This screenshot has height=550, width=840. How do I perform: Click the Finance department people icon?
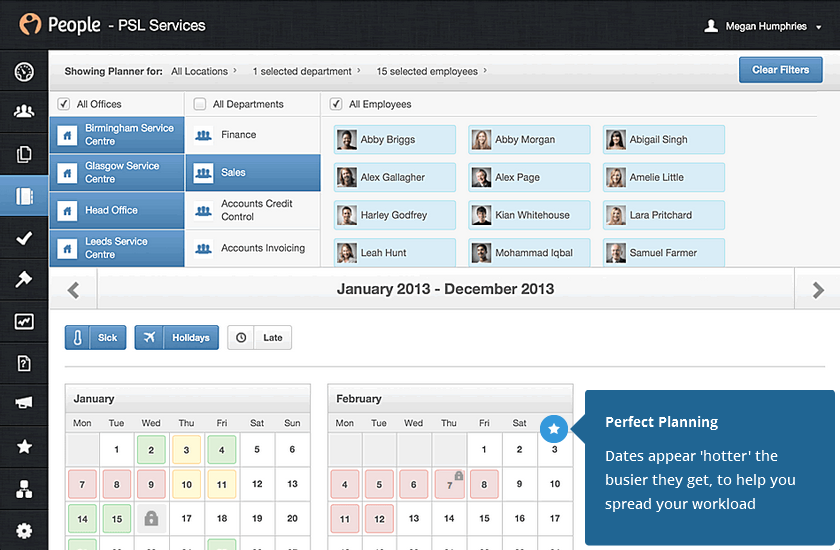pos(203,135)
